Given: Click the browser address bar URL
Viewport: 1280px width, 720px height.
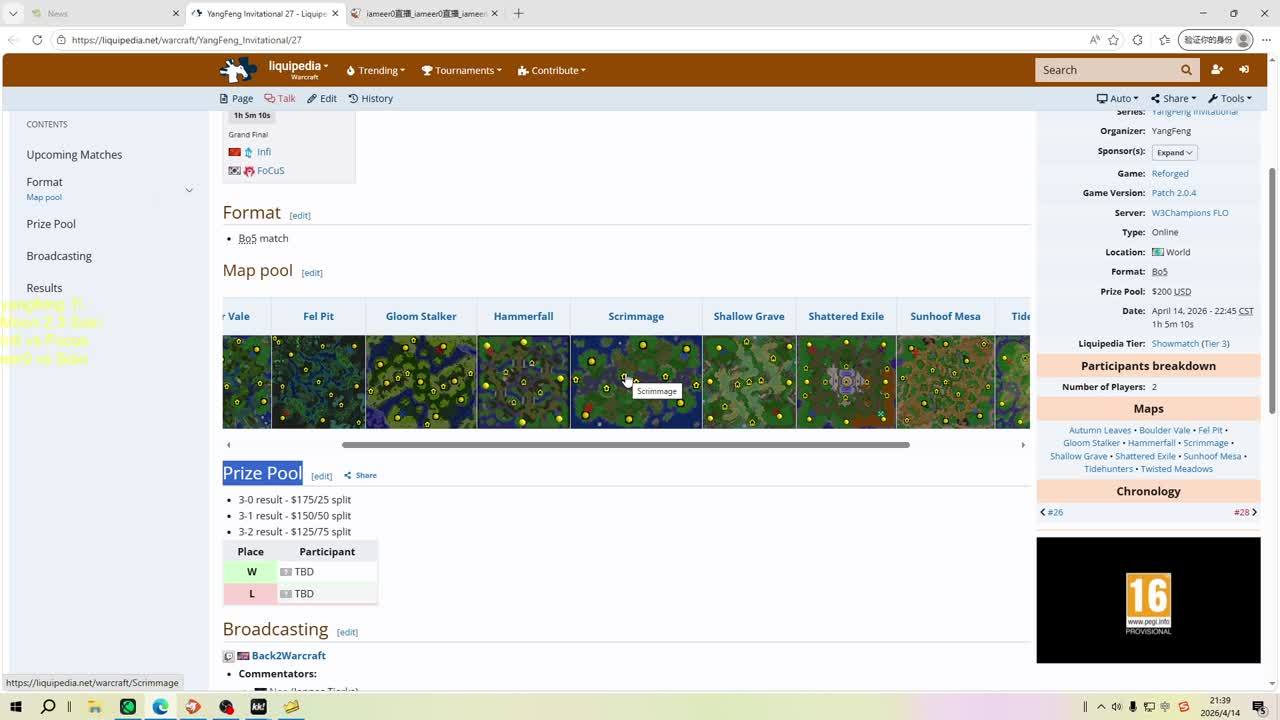Looking at the screenshot, I should tap(186, 40).
